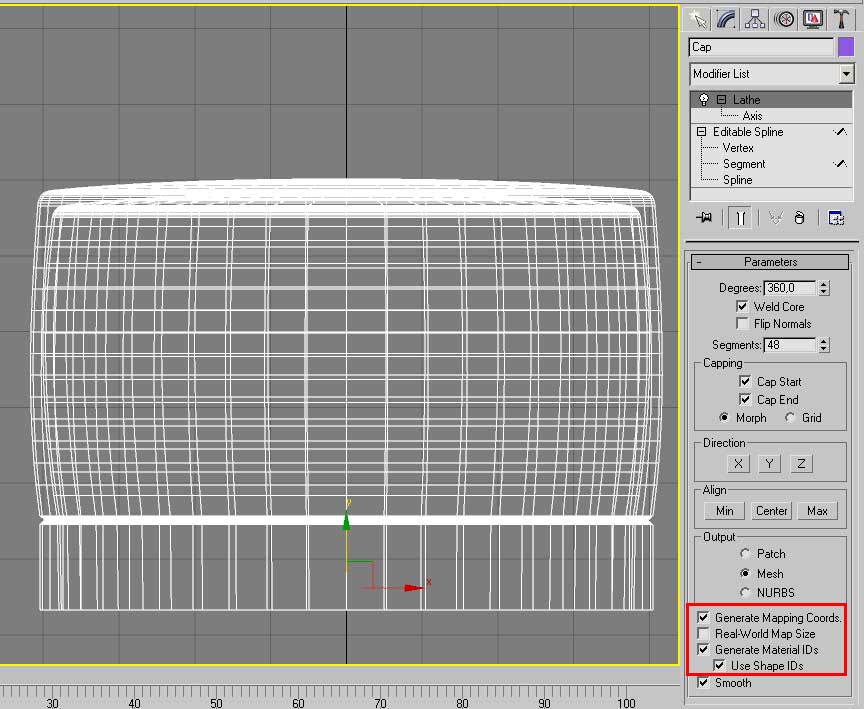
Task: Open the Create command panel tab
Action: [x=698, y=19]
